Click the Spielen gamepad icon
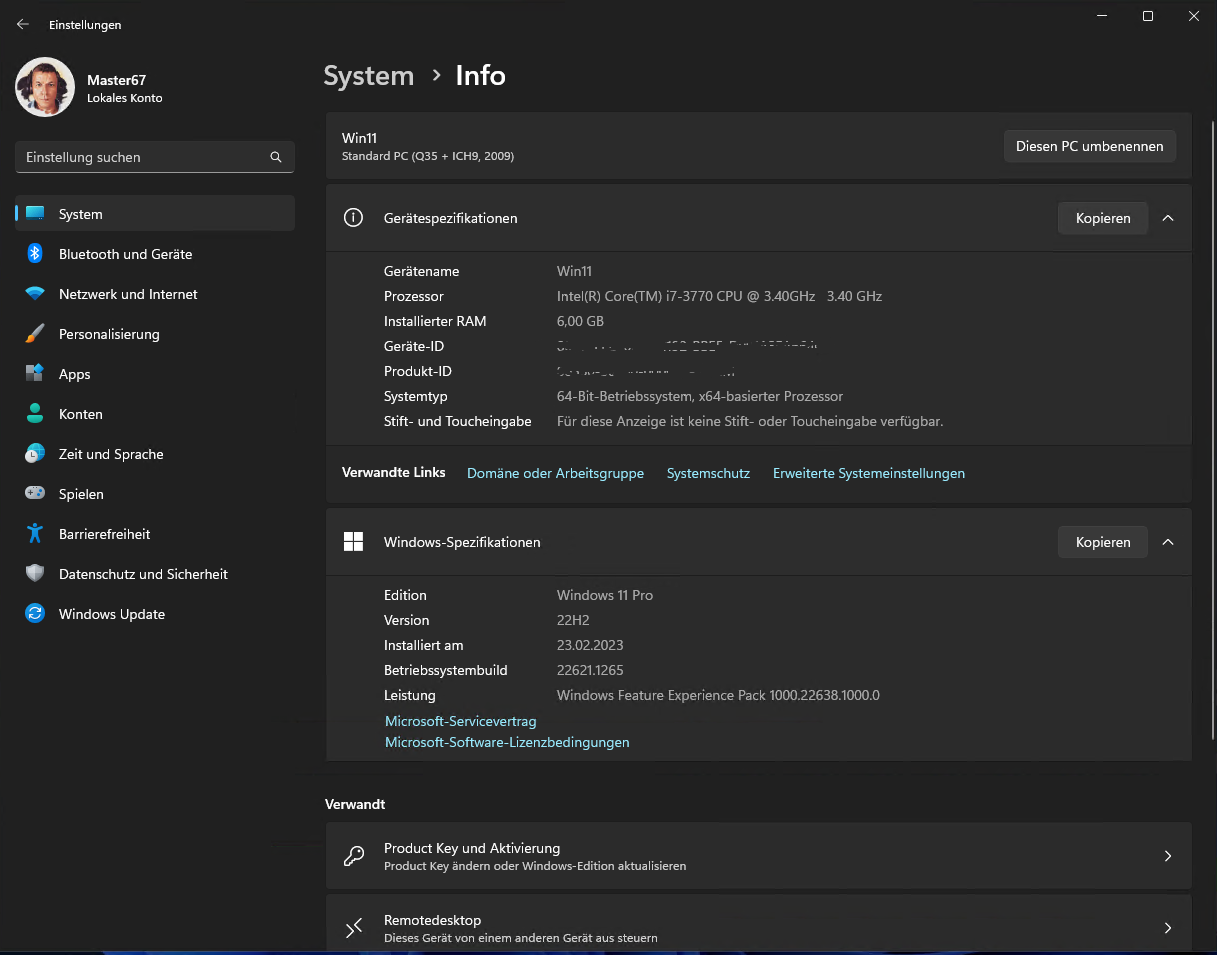 tap(35, 494)
